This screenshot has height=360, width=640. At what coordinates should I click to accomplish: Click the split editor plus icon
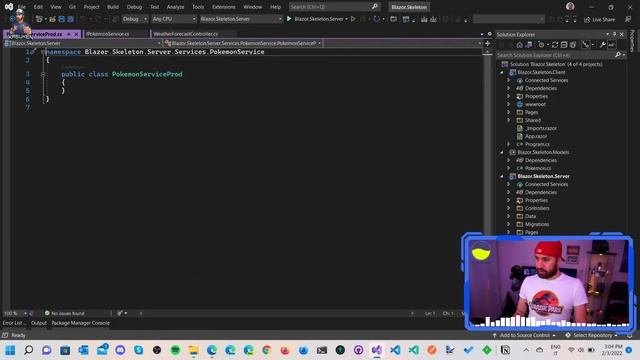[487, 43]
